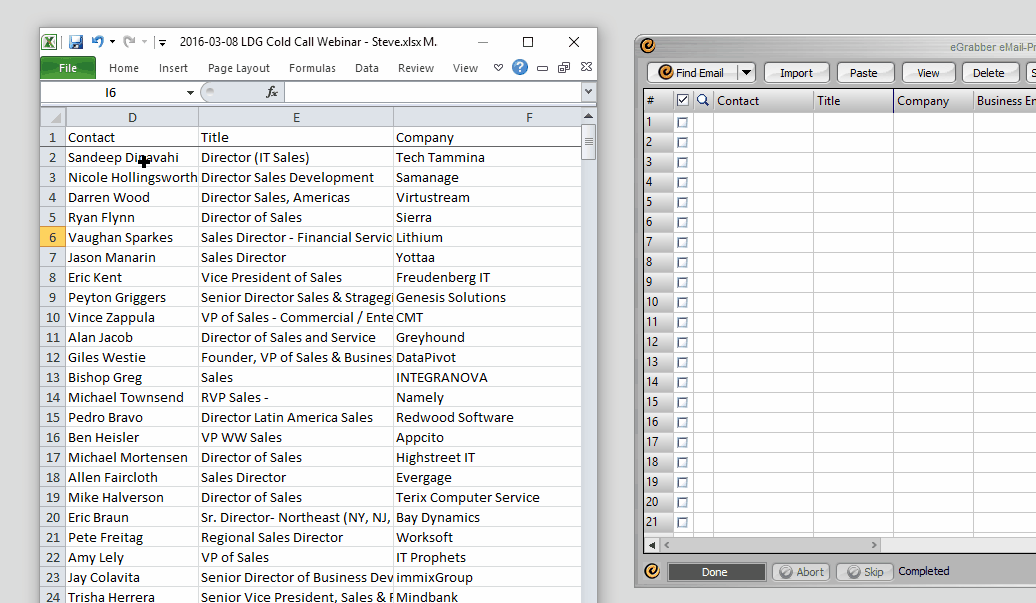1036x603 pixels.
Task: Open Excel Help question mark icon
Action: click(x=520, y=68)
